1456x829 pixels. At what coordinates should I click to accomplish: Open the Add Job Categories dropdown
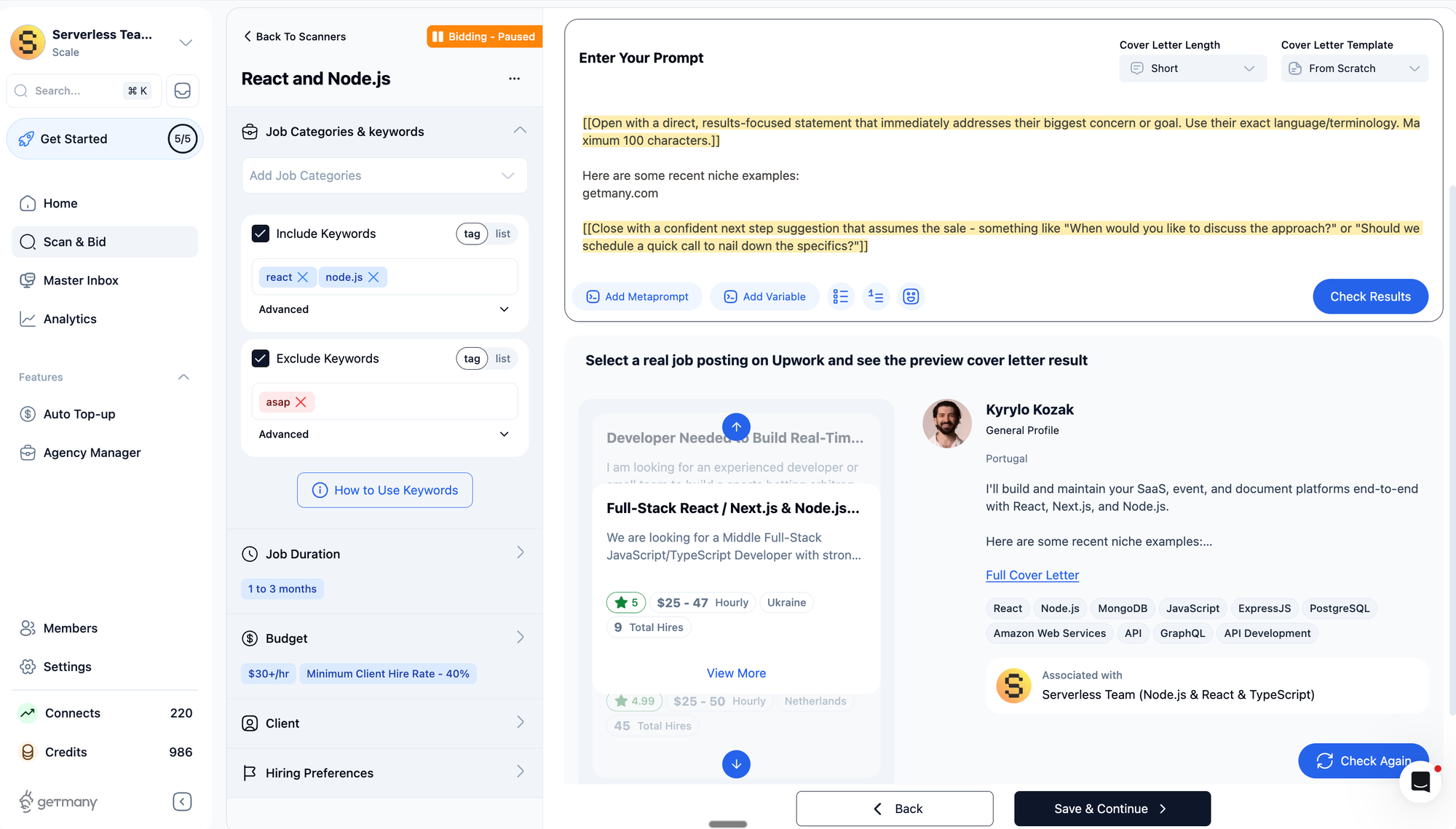(384, 175)
